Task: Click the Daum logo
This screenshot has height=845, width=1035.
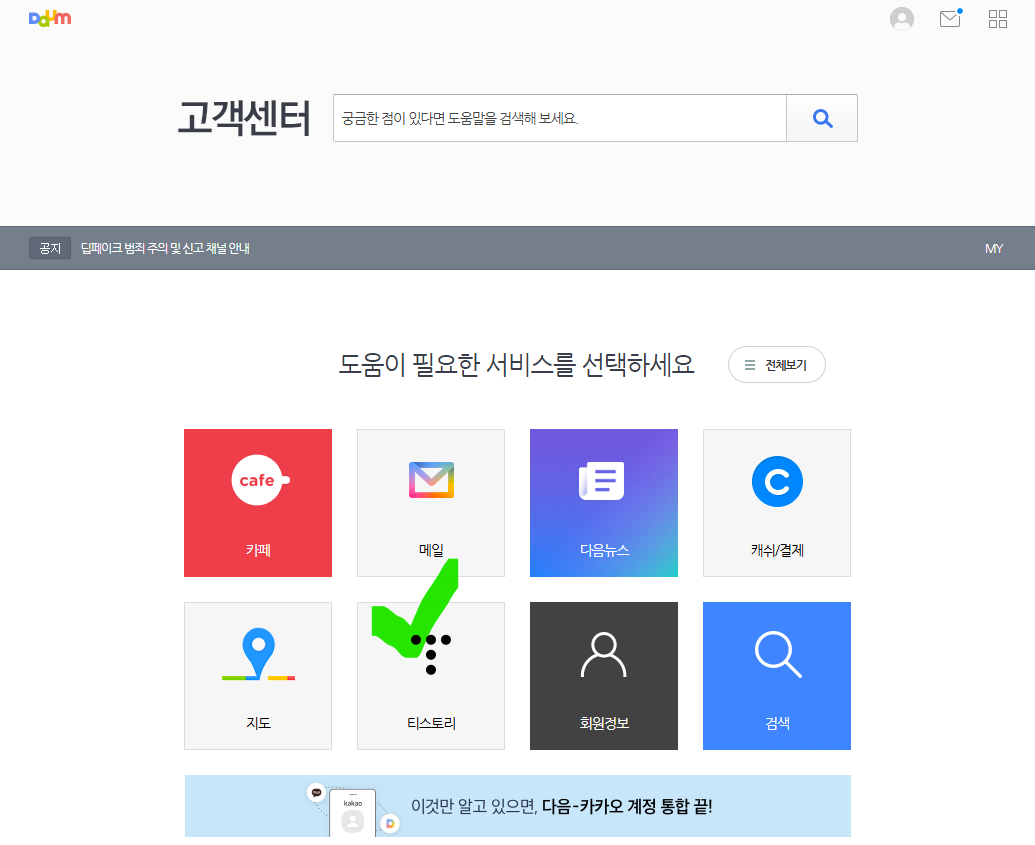Action: click(50, 18)
